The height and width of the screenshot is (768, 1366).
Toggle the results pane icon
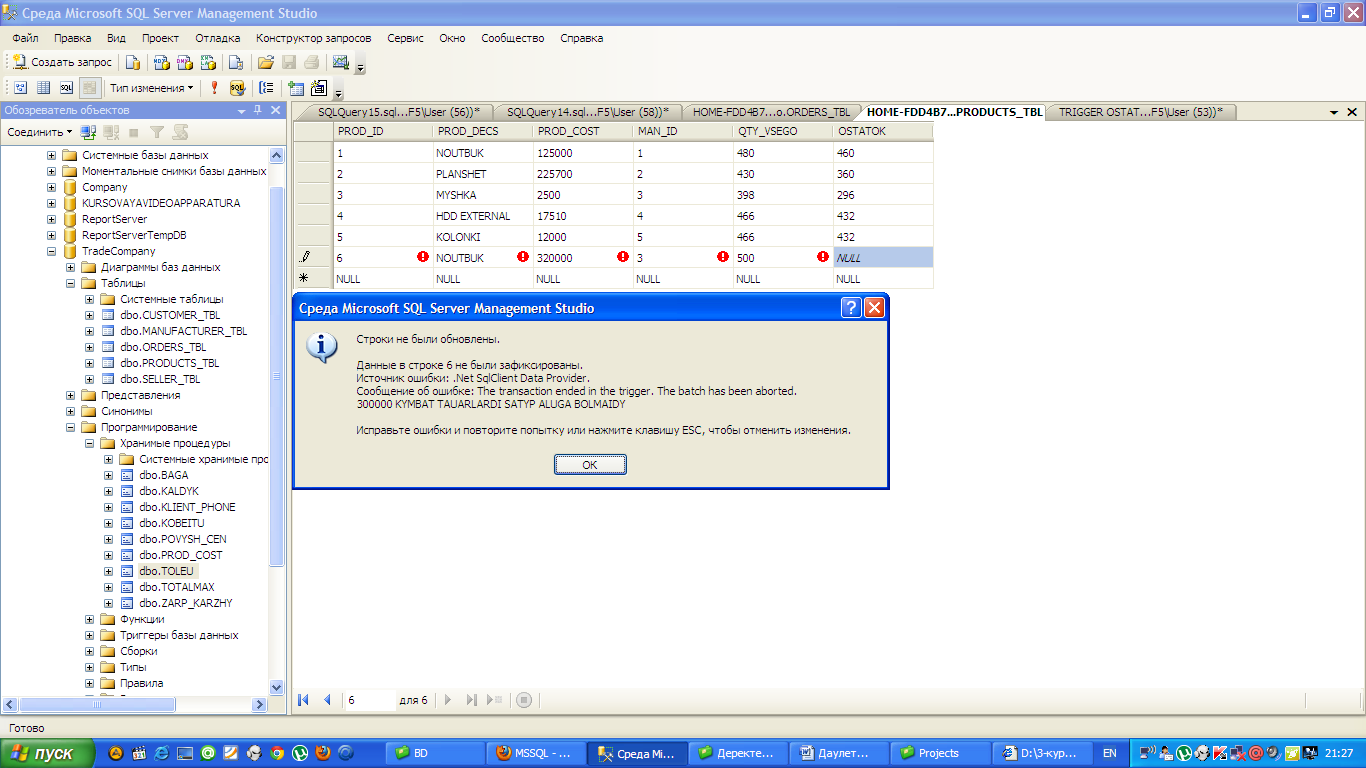(x=90, y=88)
